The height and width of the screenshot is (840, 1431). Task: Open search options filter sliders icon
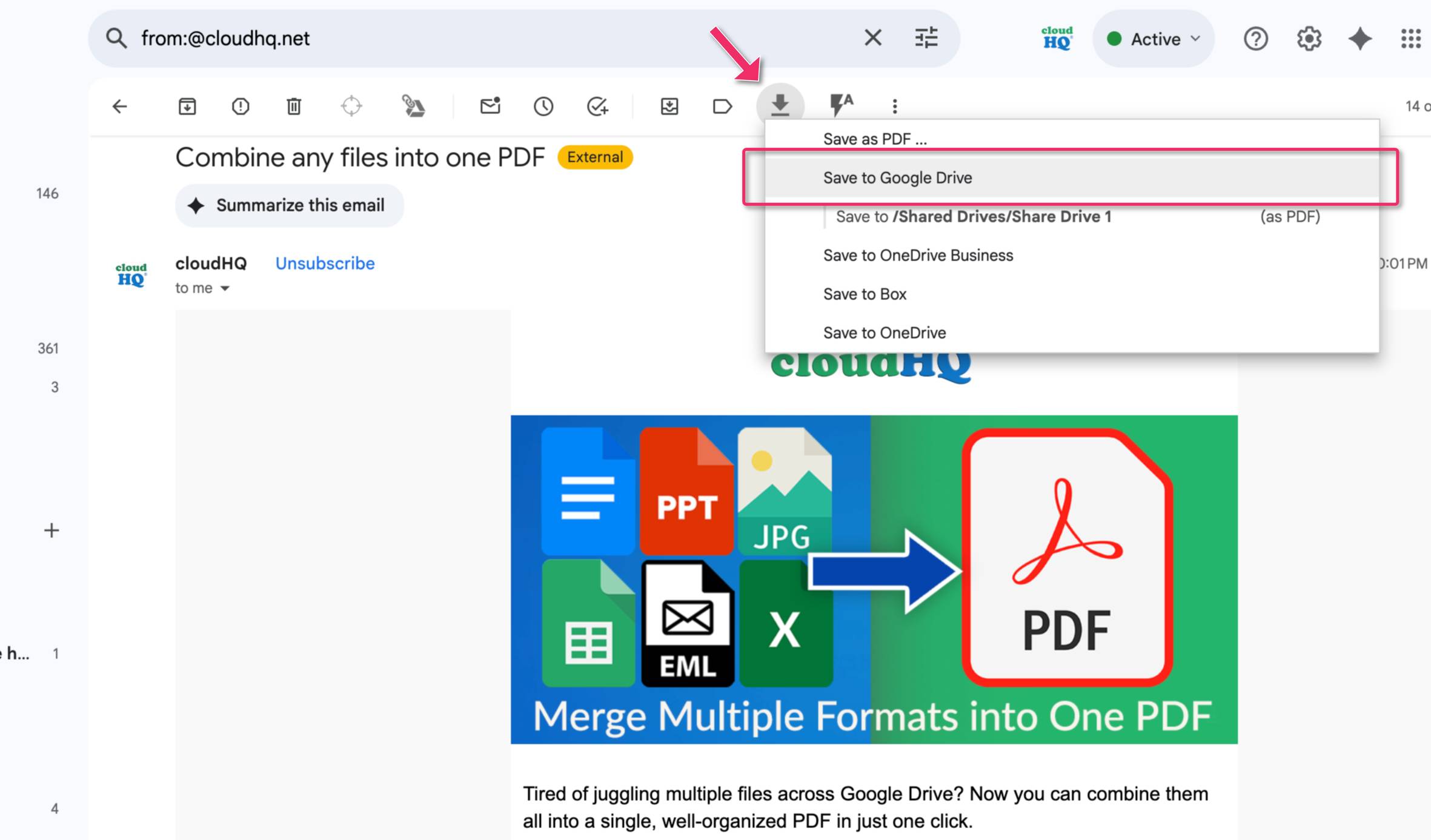(x=926, y=38)
